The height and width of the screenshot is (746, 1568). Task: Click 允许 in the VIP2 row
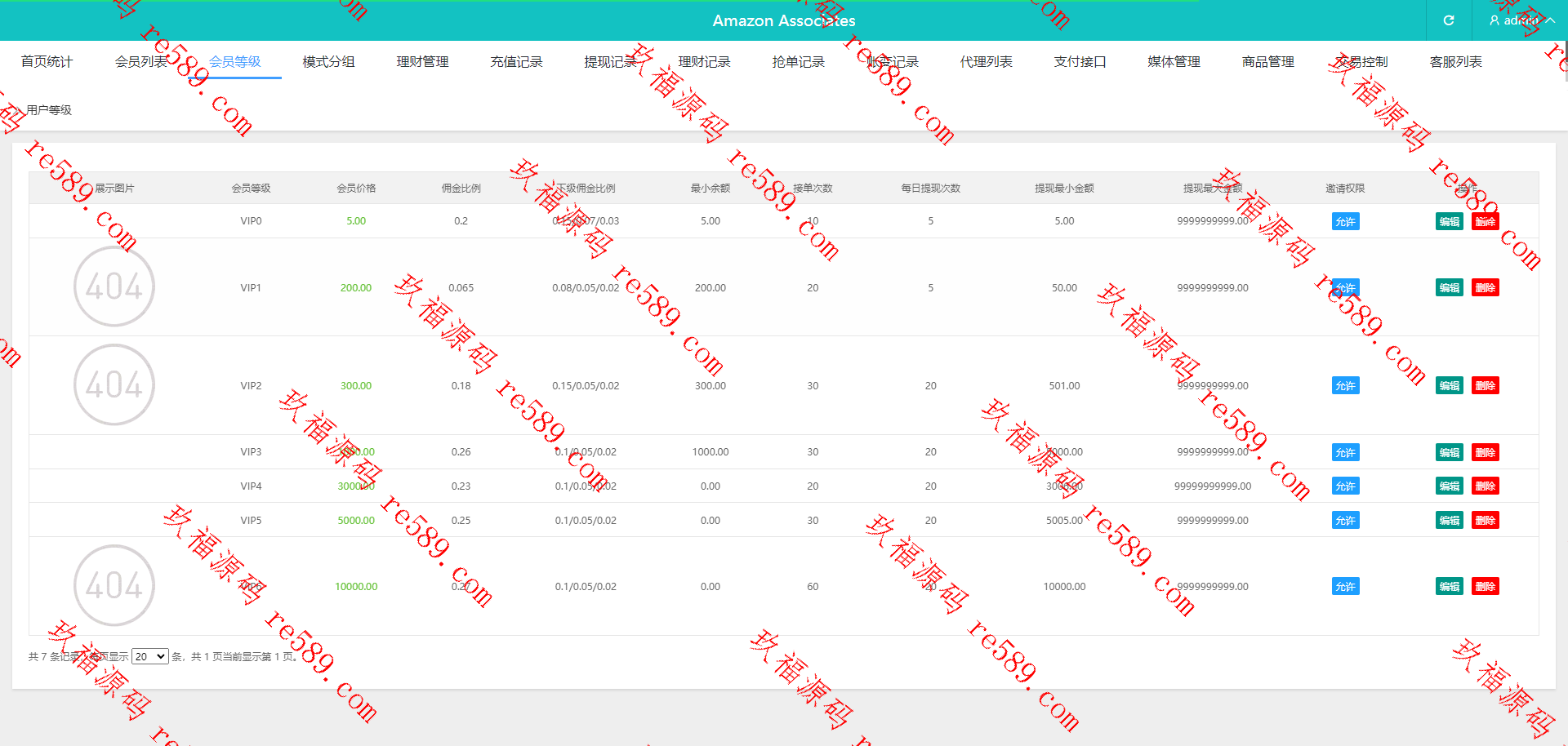(x=1345, y=385)
